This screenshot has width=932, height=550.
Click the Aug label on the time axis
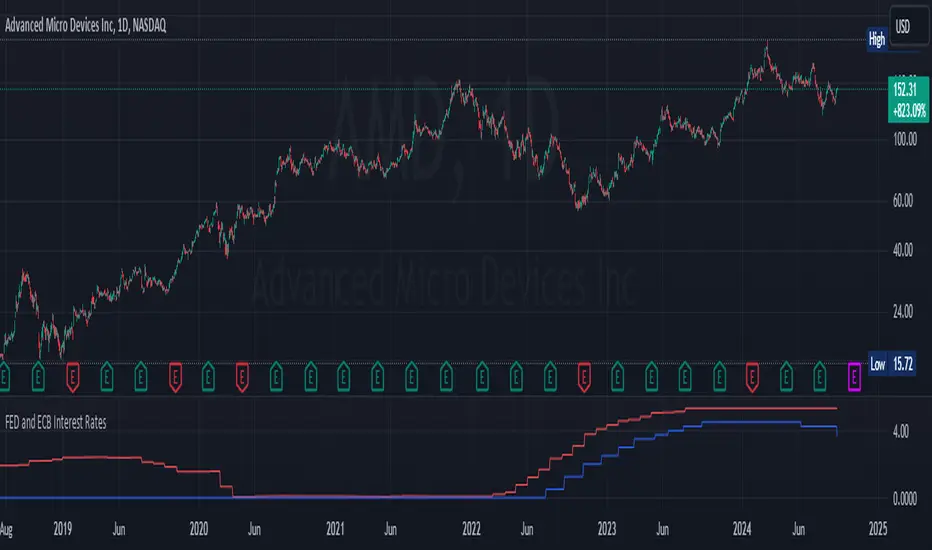click(6, 529)
